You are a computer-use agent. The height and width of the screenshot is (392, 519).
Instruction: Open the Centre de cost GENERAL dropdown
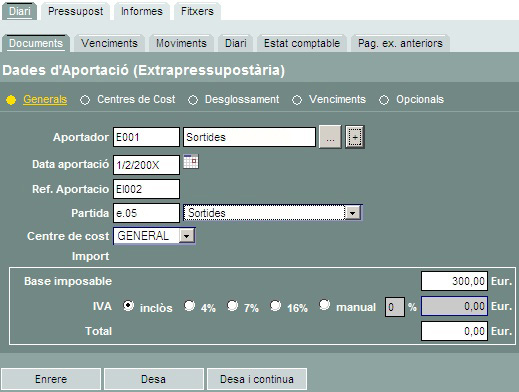tap(187, 236)
